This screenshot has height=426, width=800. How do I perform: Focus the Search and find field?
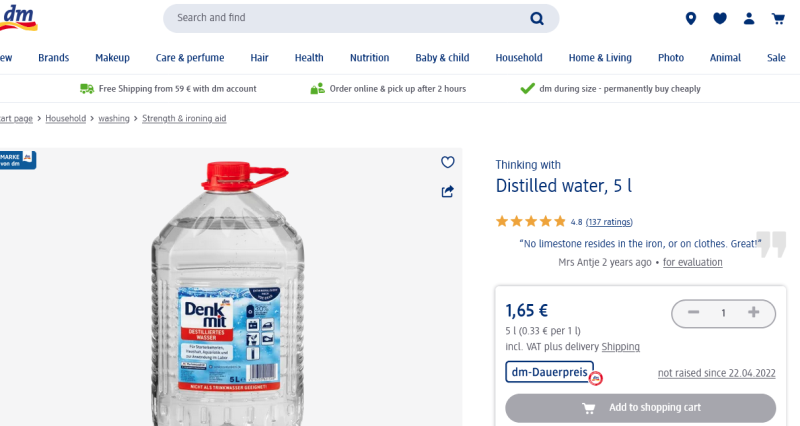coord(340,18)
